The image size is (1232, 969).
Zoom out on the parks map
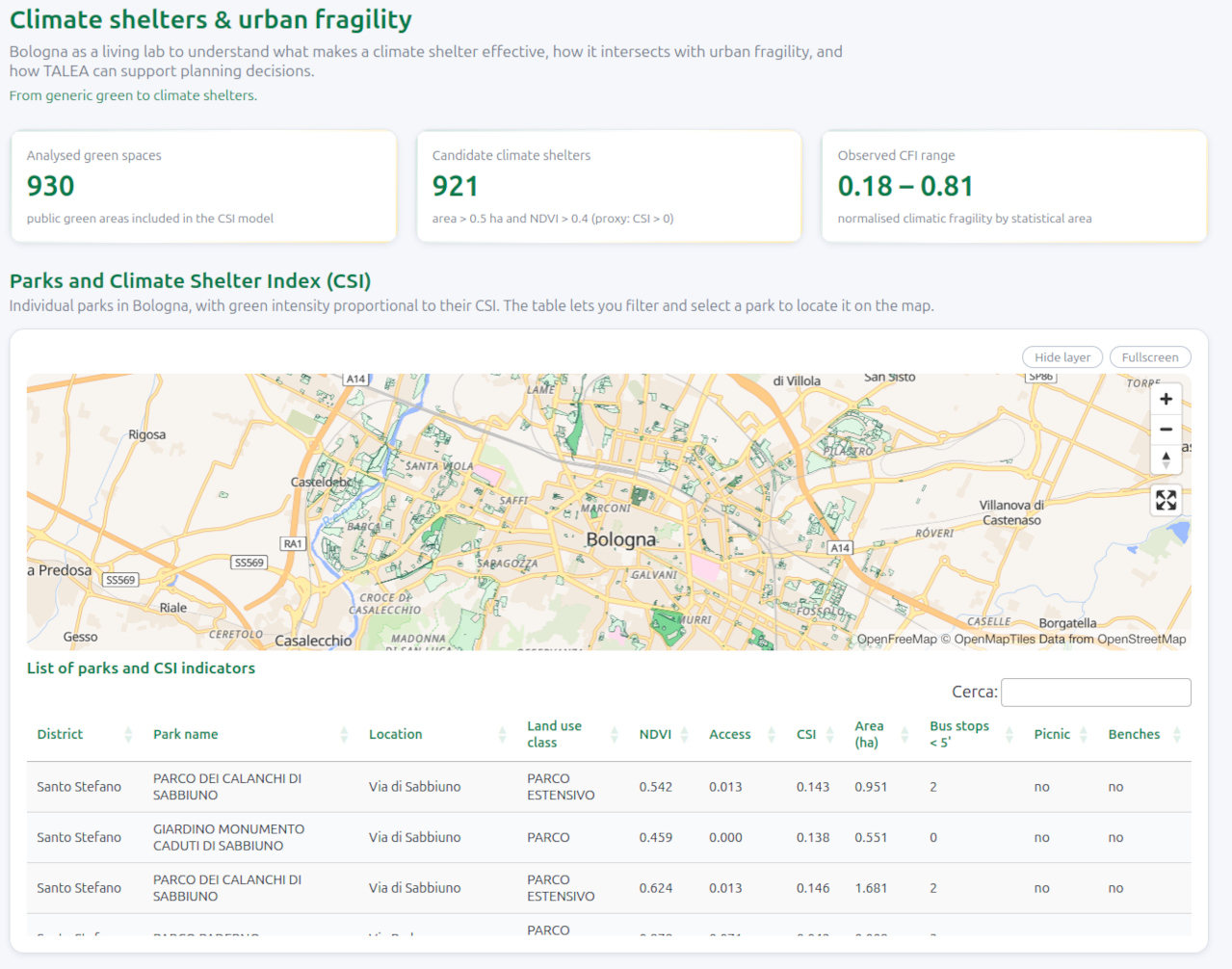[x=1166, y=430]
